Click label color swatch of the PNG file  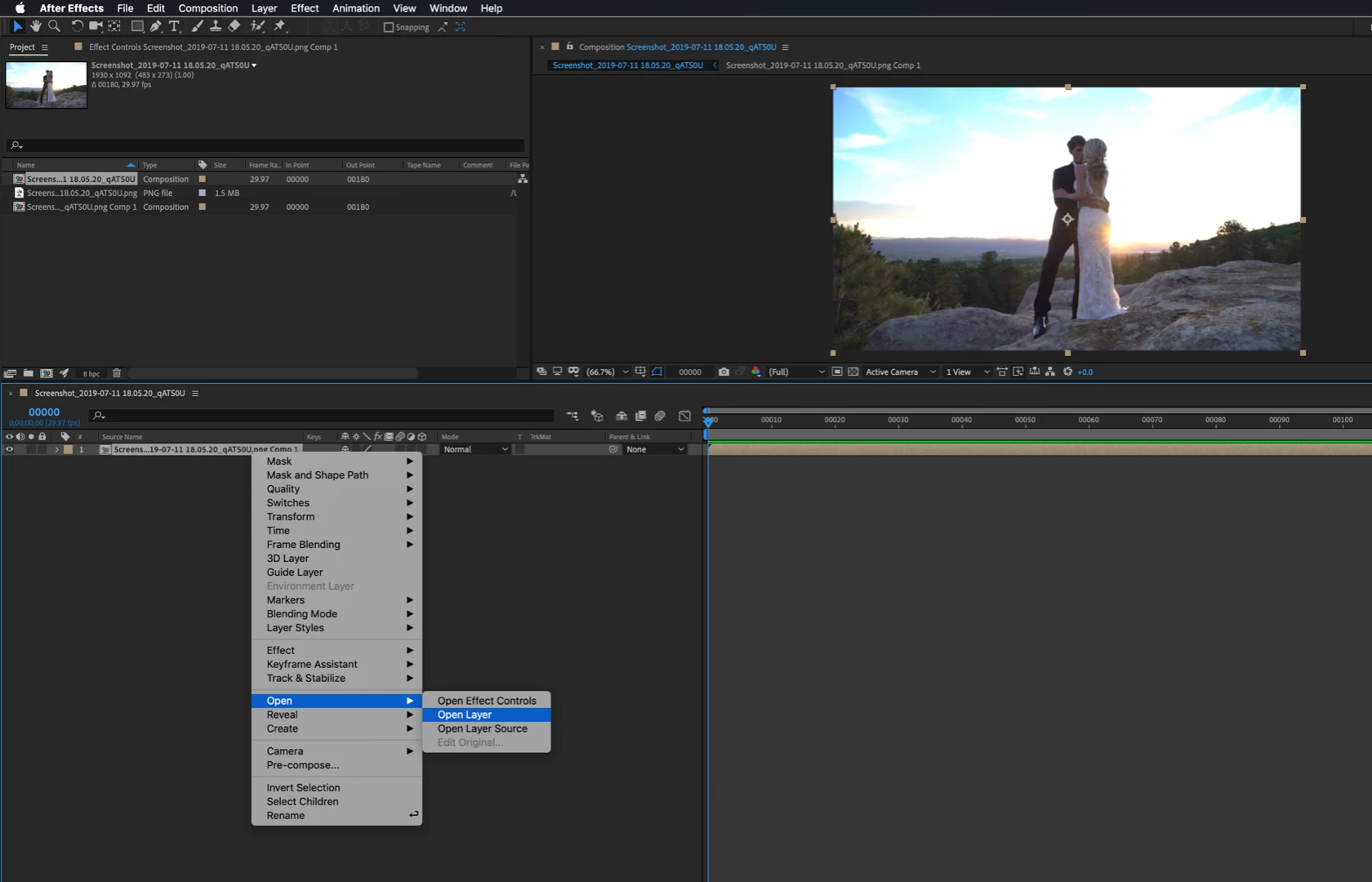(203, 193)
